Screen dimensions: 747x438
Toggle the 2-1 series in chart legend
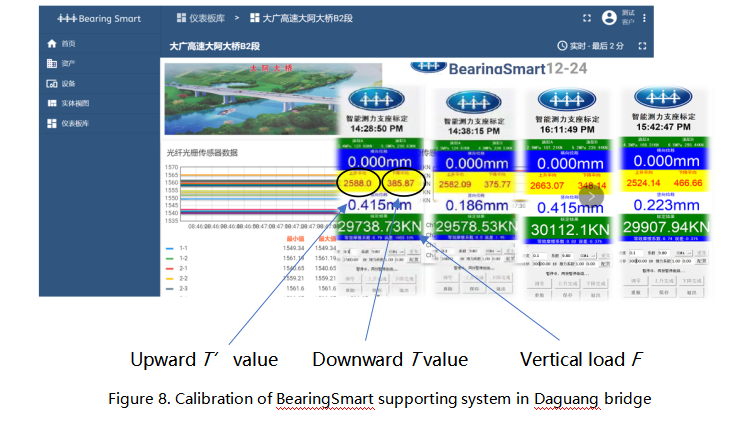tap(177, 268)
